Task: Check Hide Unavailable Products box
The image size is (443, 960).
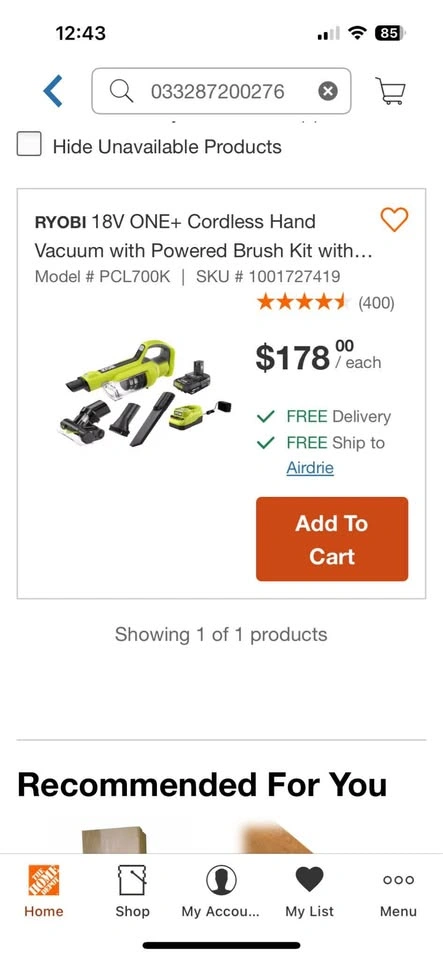Action: [29, 144]
